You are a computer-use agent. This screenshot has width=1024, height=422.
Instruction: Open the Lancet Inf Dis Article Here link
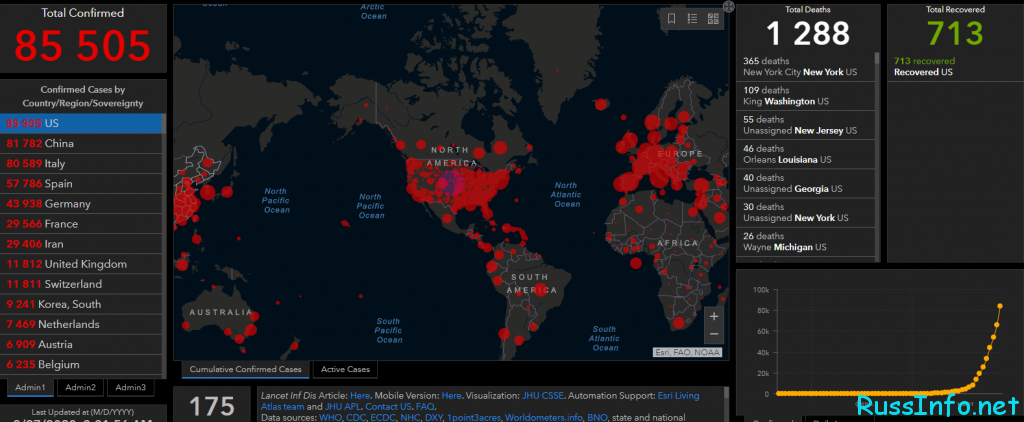[x=360, y=396]
